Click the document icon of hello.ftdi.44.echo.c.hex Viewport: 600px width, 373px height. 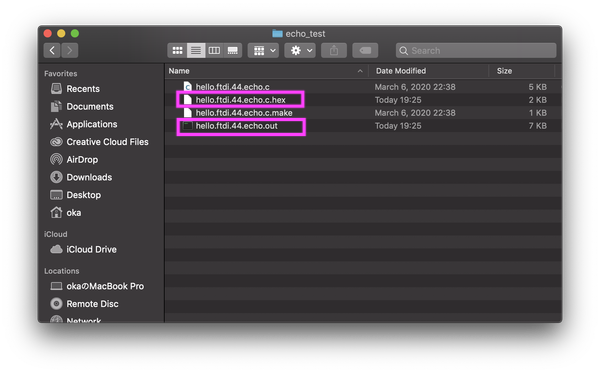pos(187,100)
